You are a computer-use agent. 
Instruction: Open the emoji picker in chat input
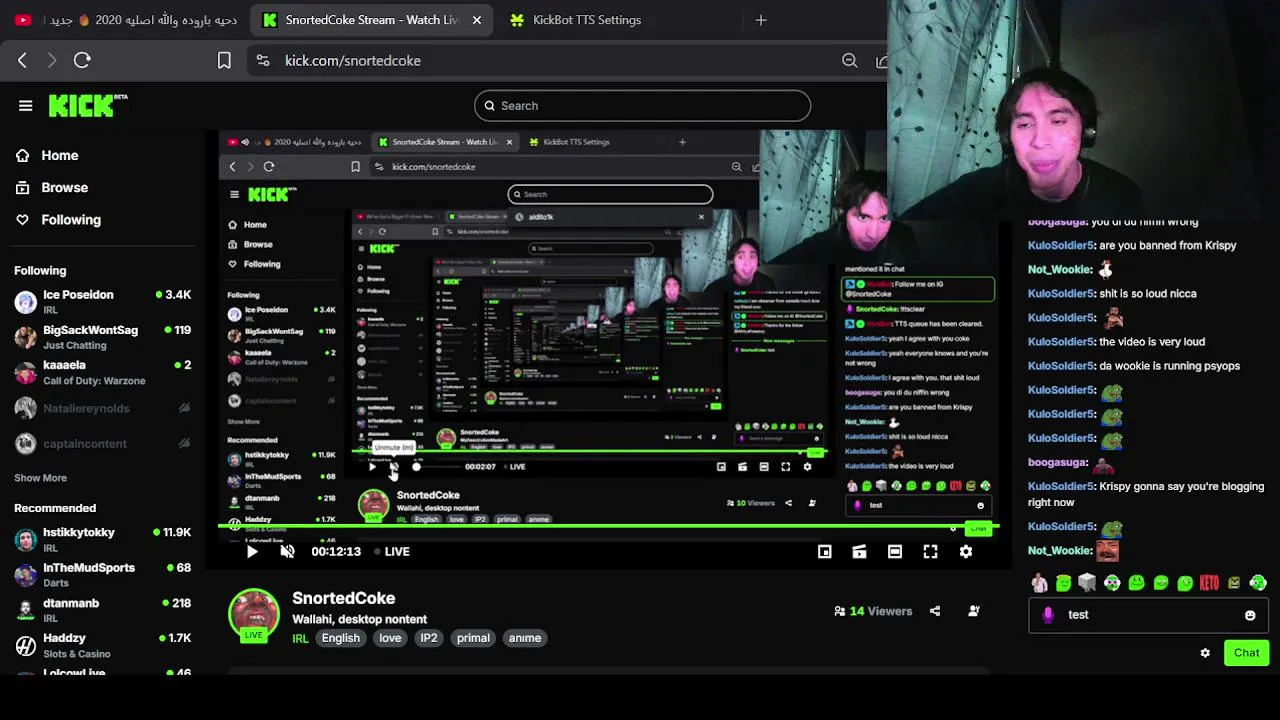point(1250,615)
